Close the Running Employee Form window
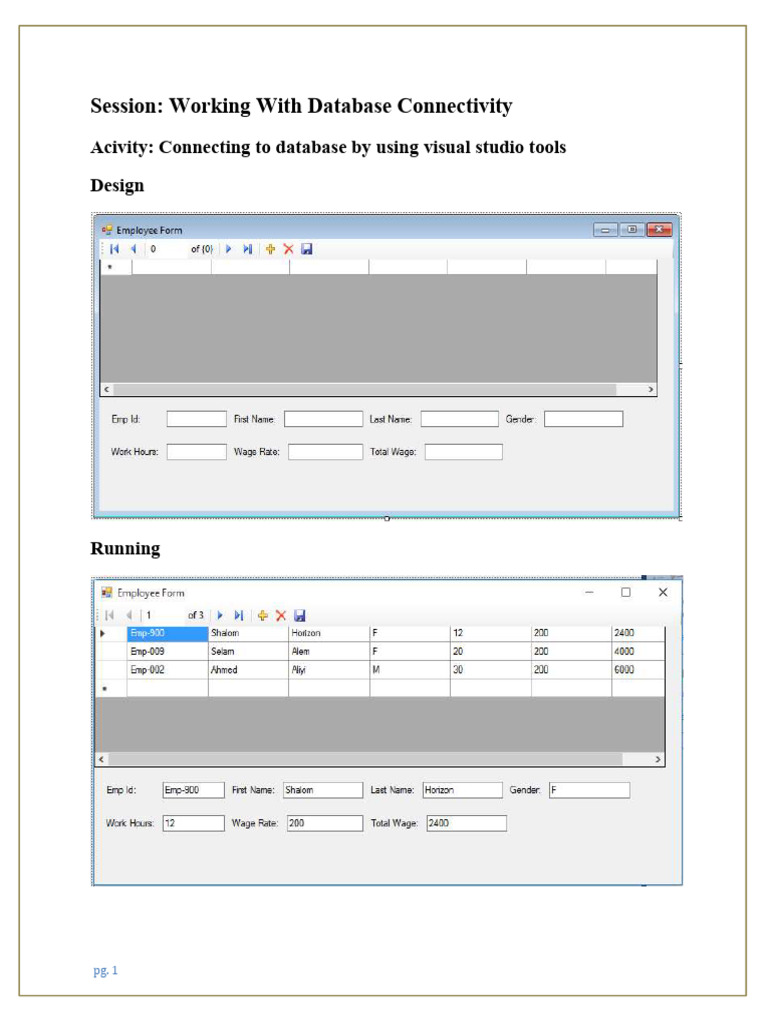The width and height of the screenshot is (768, 1024). pos(663,592)
